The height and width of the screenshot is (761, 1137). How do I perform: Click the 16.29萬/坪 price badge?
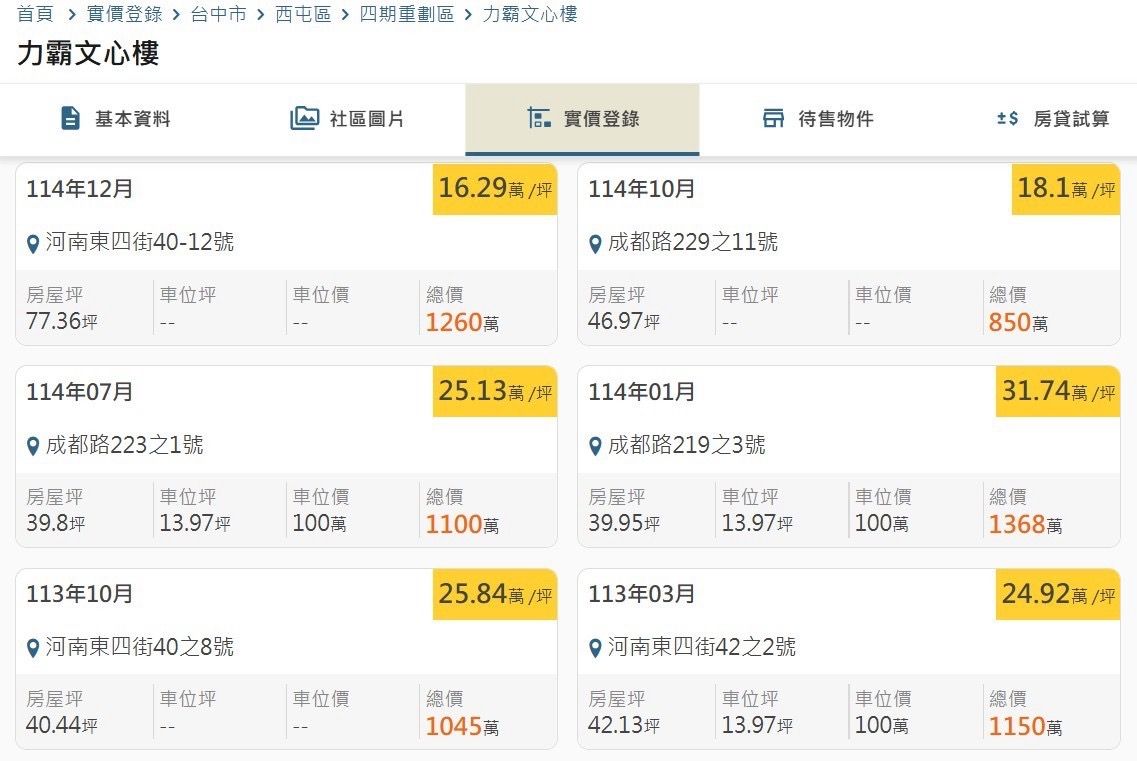(495, 189)
